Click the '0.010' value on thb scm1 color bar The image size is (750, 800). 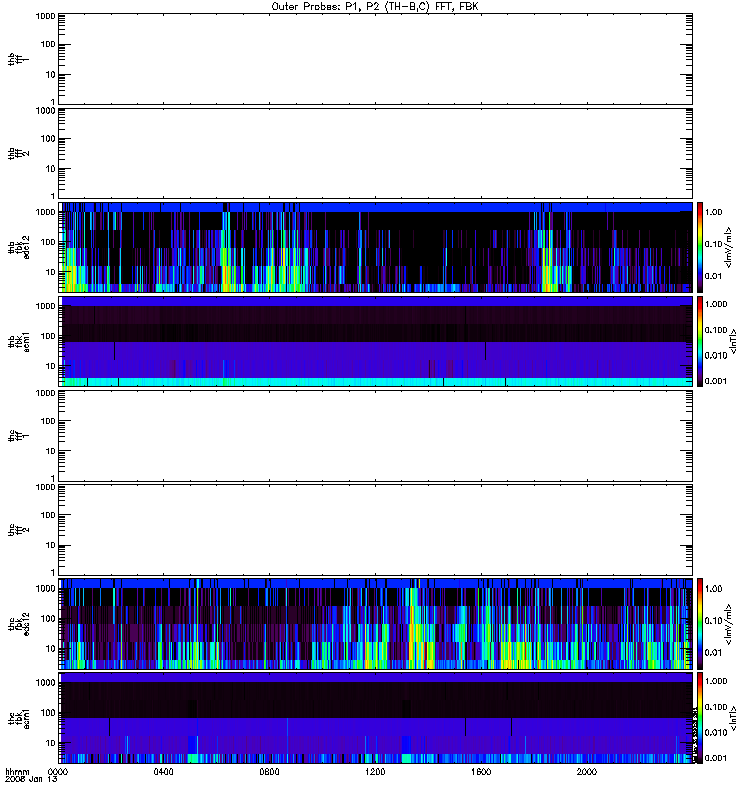point(716,355)
